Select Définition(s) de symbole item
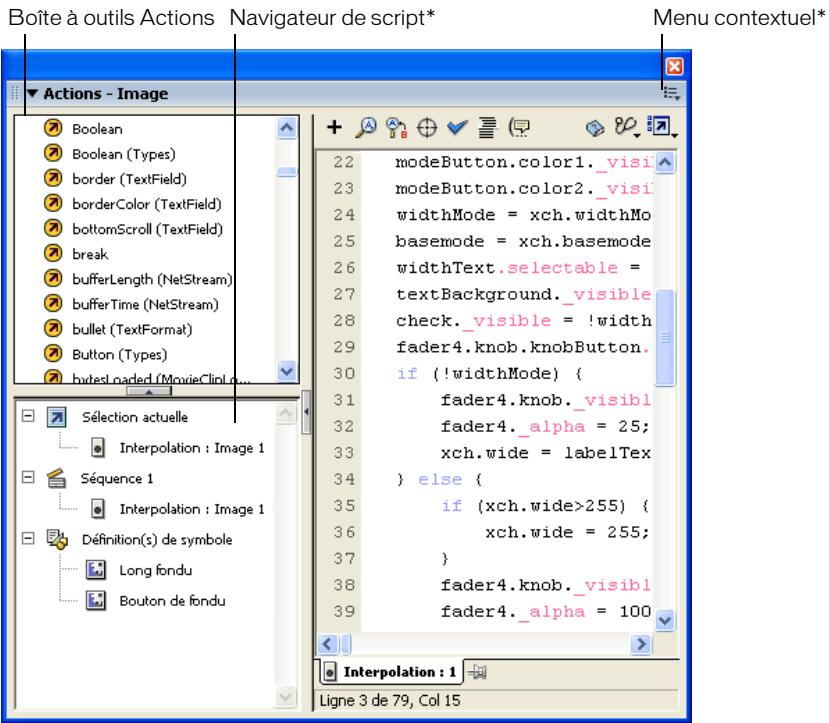The width and height of the screenshot is (829, 723). click(157, 540)
